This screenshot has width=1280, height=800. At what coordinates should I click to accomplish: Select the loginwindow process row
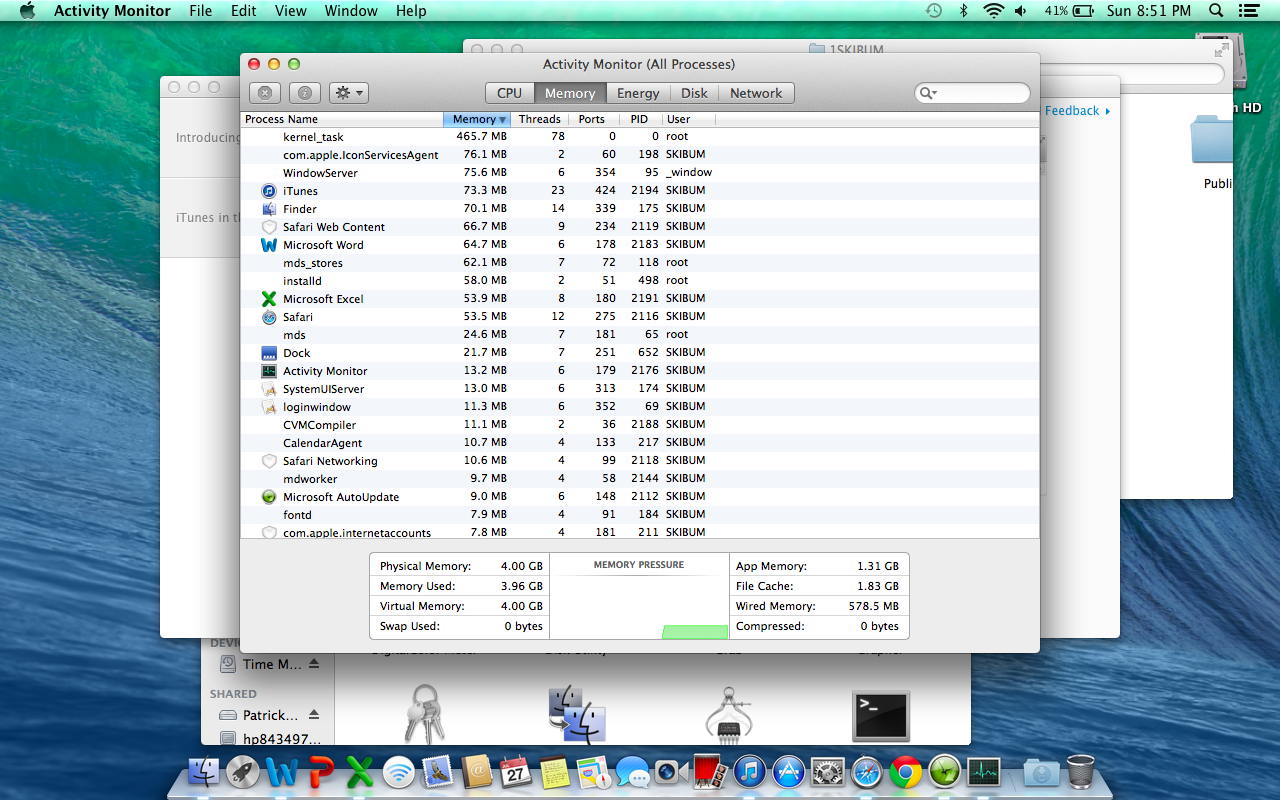640,407
